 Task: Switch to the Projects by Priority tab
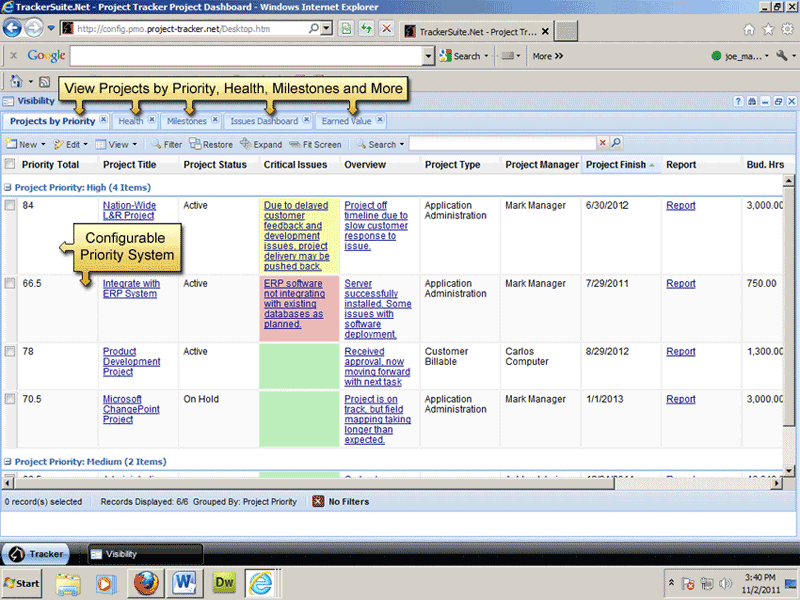click(x=53, y=121)
